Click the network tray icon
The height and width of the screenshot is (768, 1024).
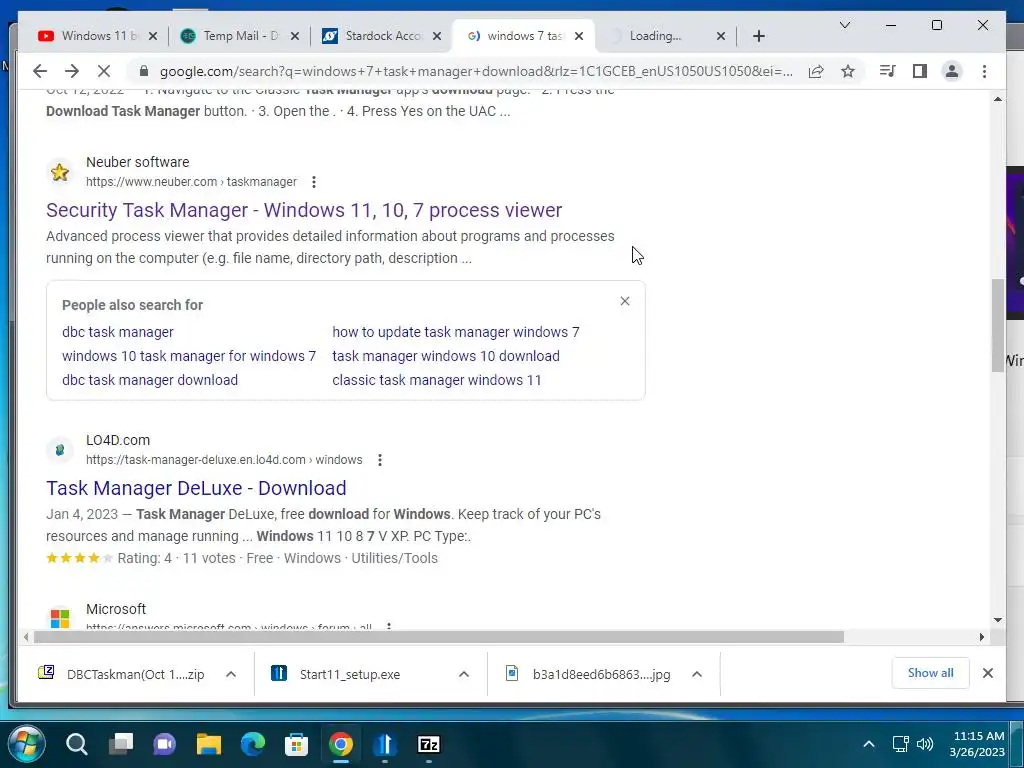[x=901, y=744]
